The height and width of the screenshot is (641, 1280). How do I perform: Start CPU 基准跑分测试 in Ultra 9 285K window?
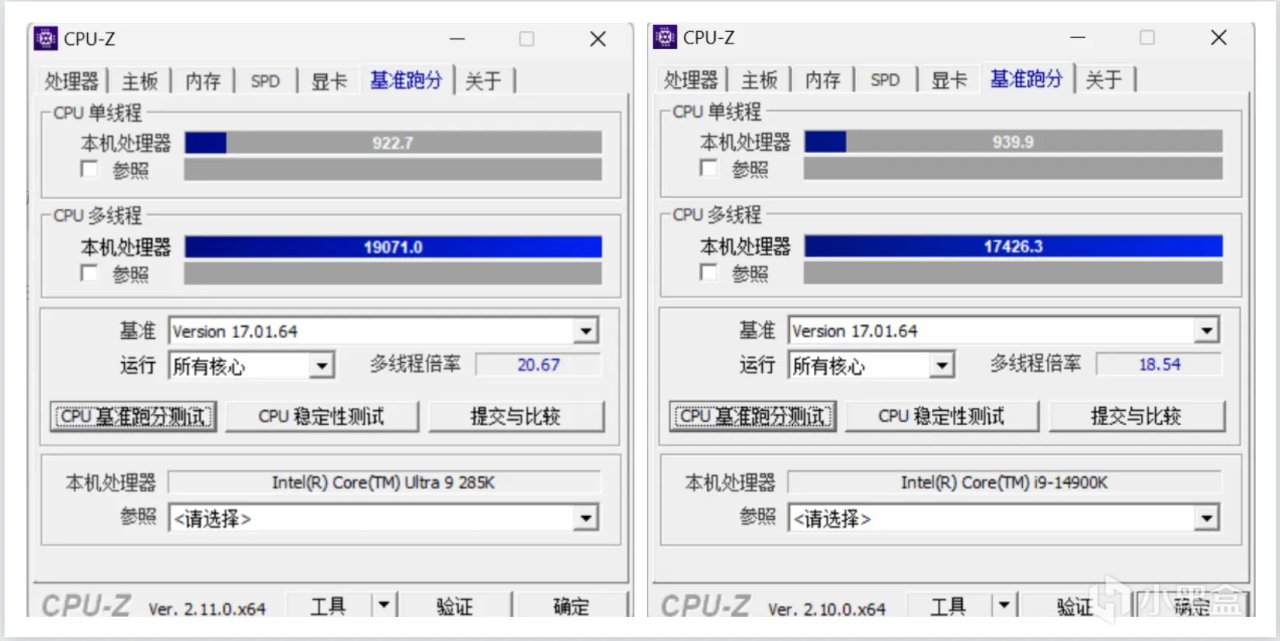(x=133, y=416)
